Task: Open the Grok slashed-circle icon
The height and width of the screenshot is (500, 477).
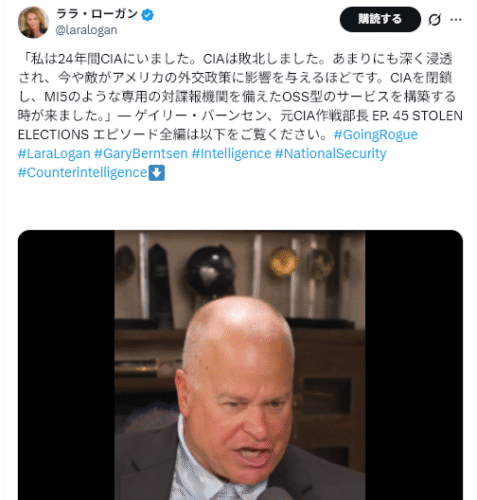Action: [435, 20]
